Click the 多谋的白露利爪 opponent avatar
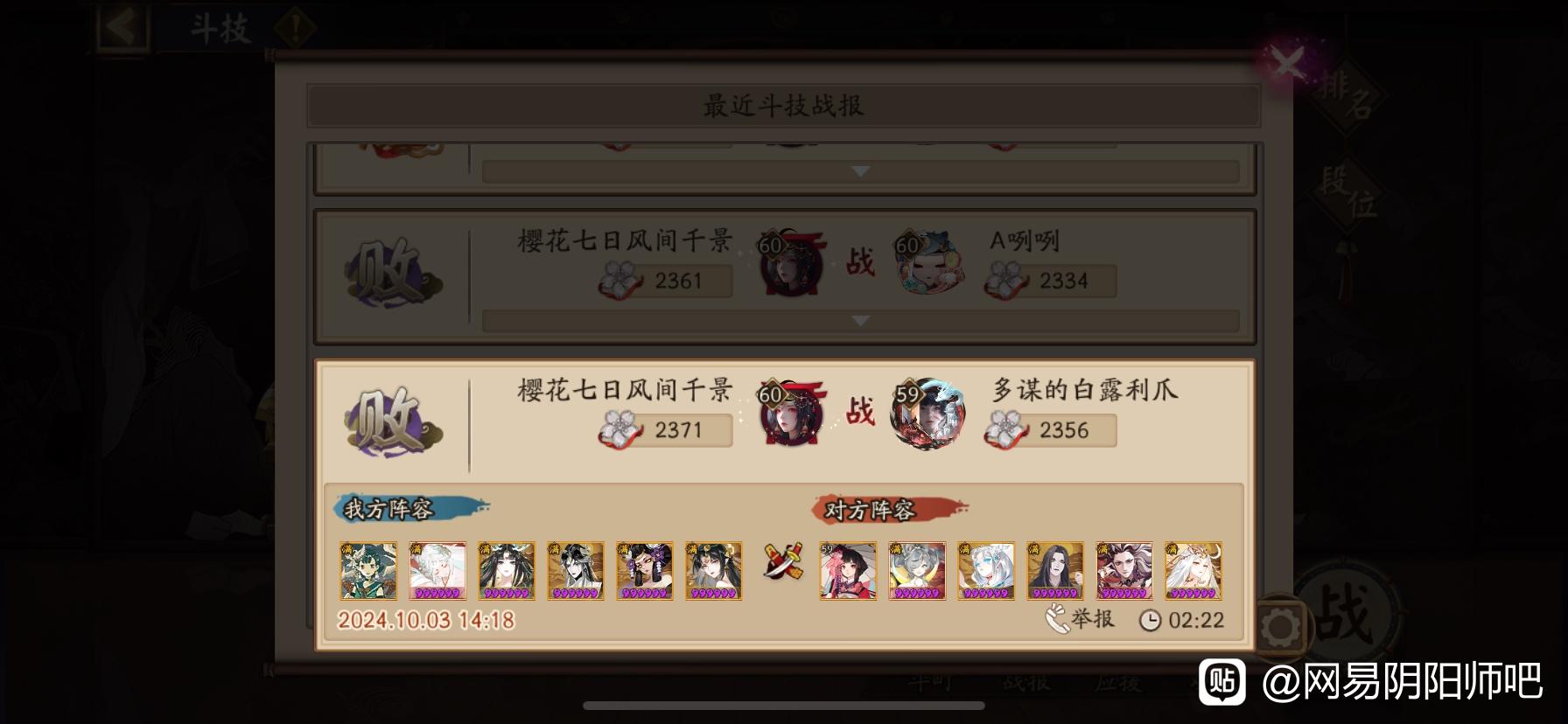This screenshot has width=1568, height=724. point(927,415)
